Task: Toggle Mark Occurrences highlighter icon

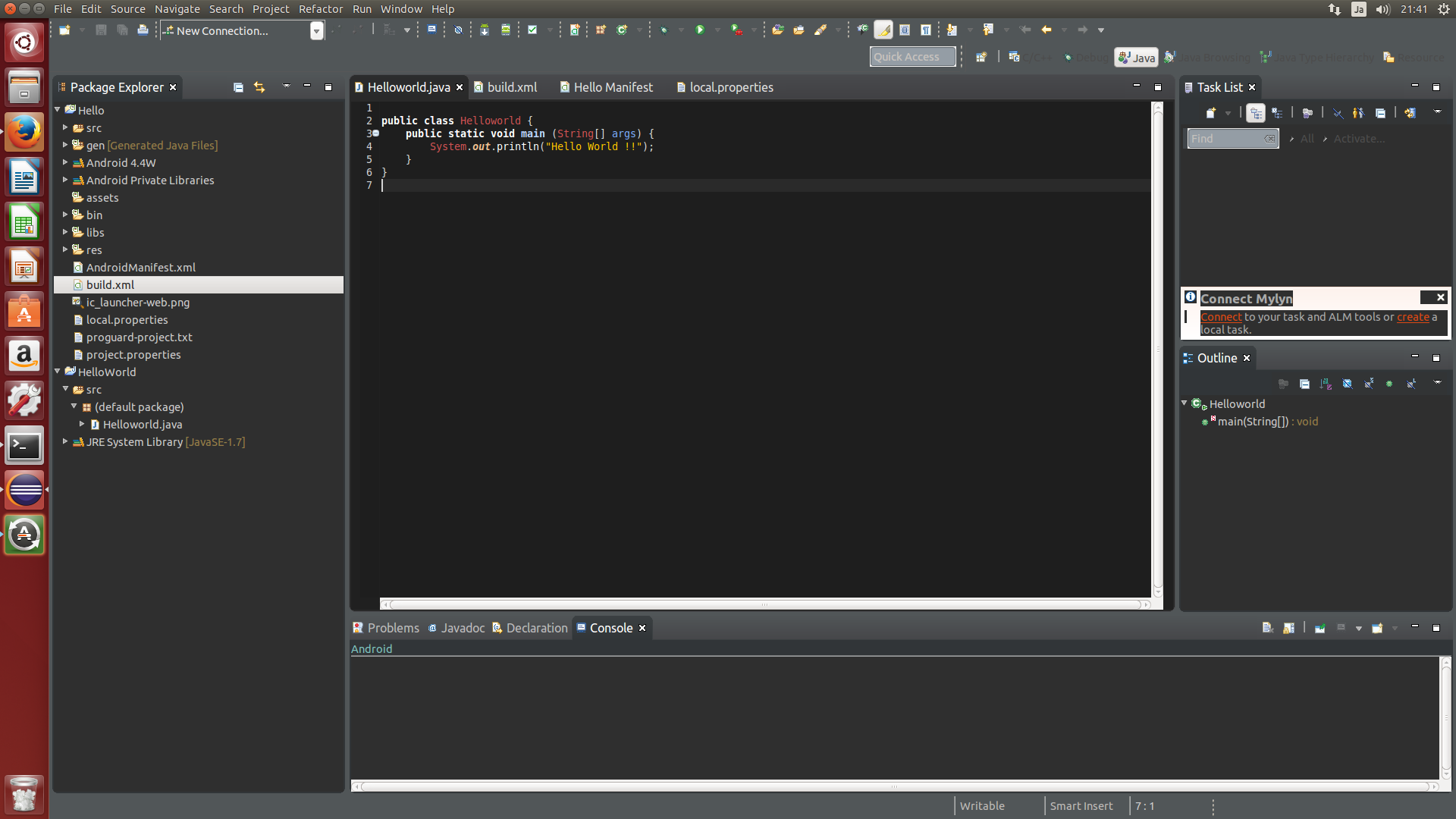Action: (883, 30)
